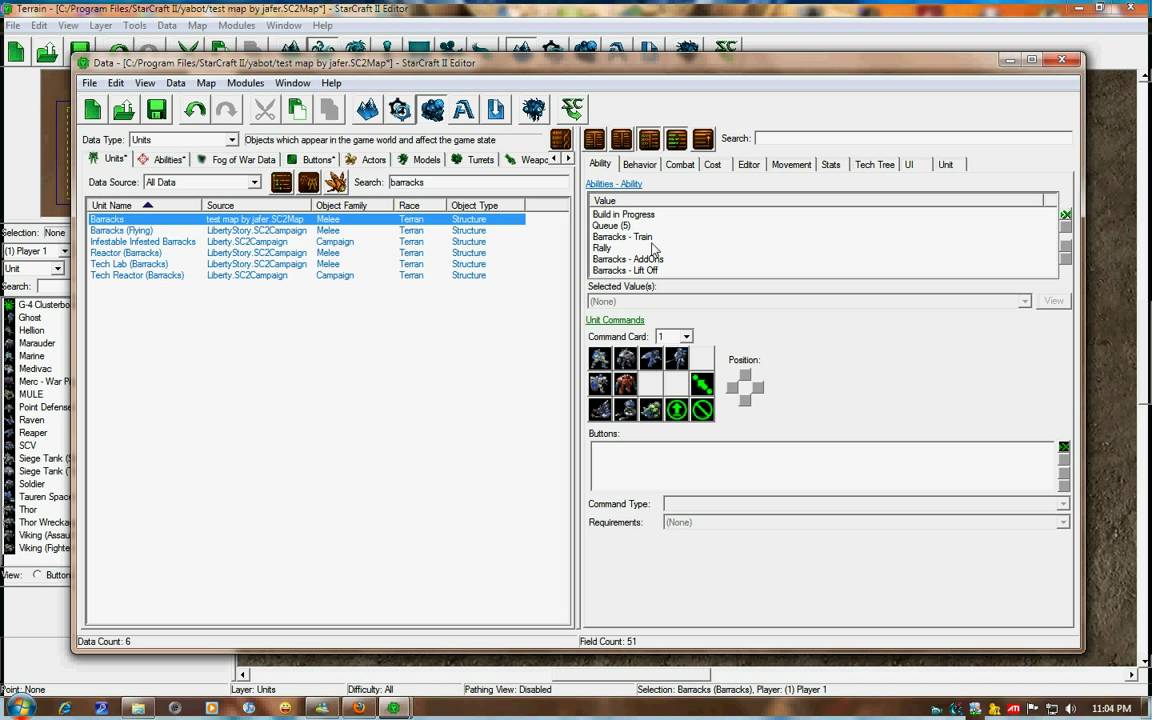
Task: Switch to the Combat tab
Action: [680, 165]
